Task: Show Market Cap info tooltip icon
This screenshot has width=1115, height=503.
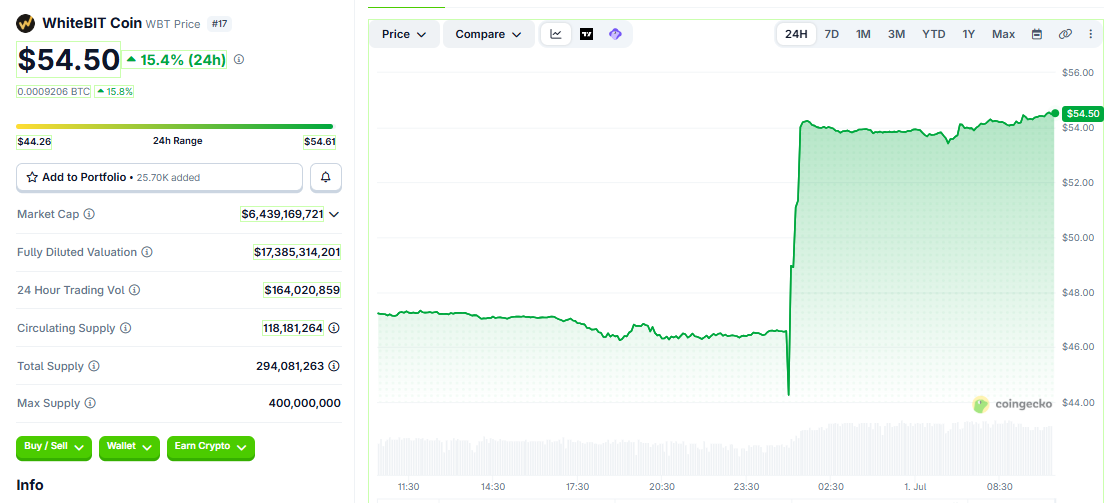Action: (89, 214)
